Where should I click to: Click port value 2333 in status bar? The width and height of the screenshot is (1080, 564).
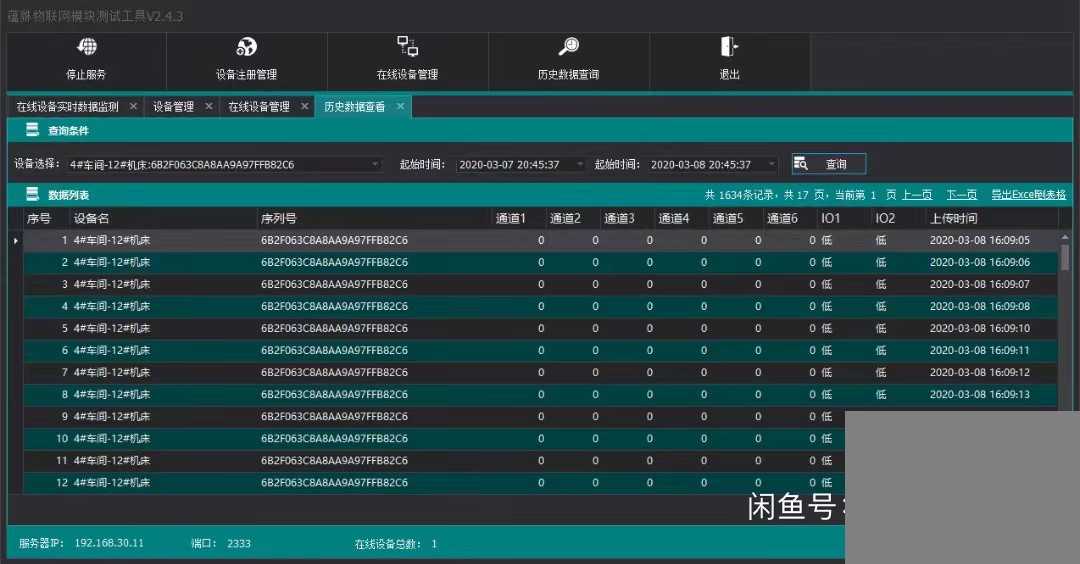pyautogui.click(x=239, y=543)
